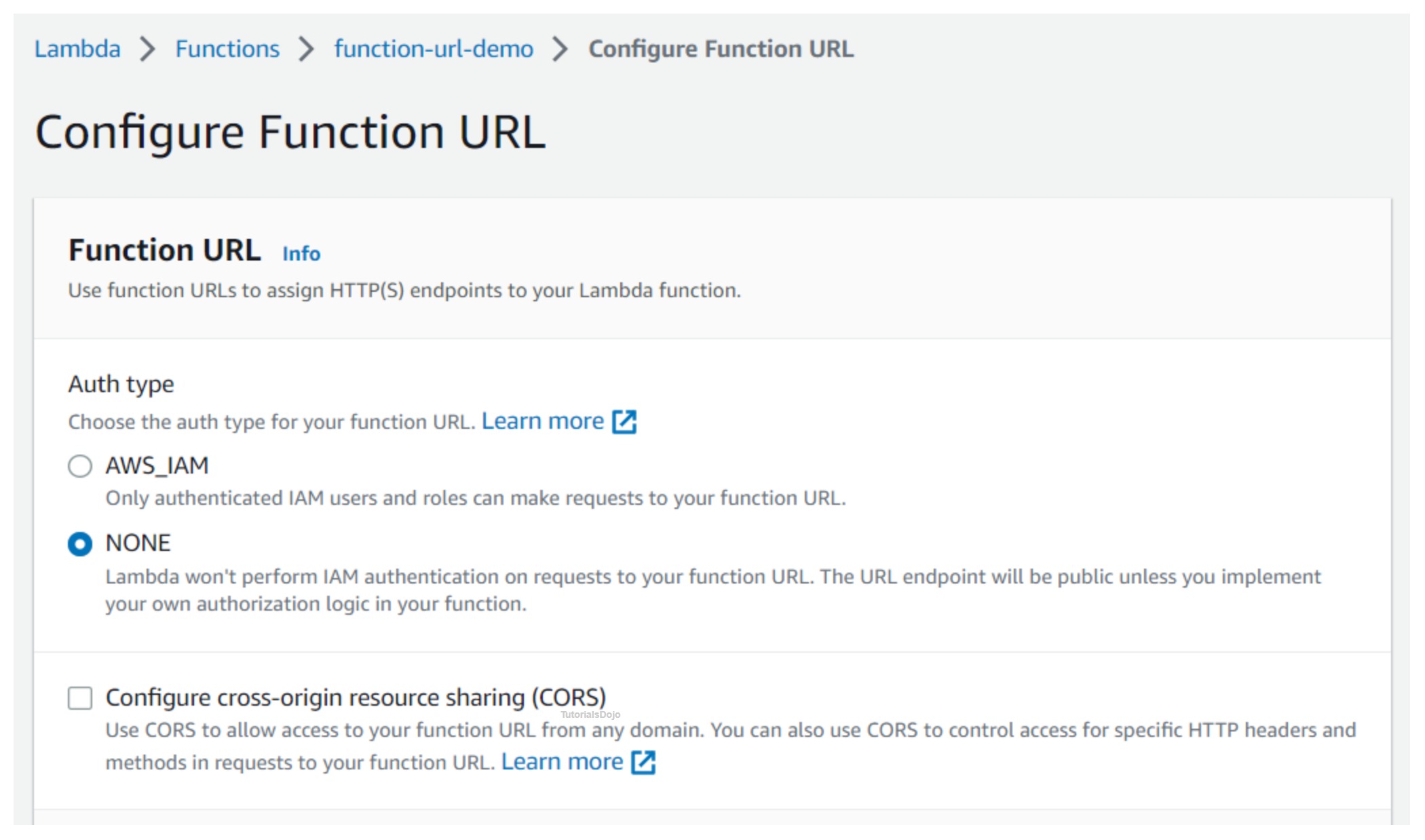The width and height of the screenshot is (1425, 840).
Task: Open the Functions breadcrumb link
Action: (227, 49)
